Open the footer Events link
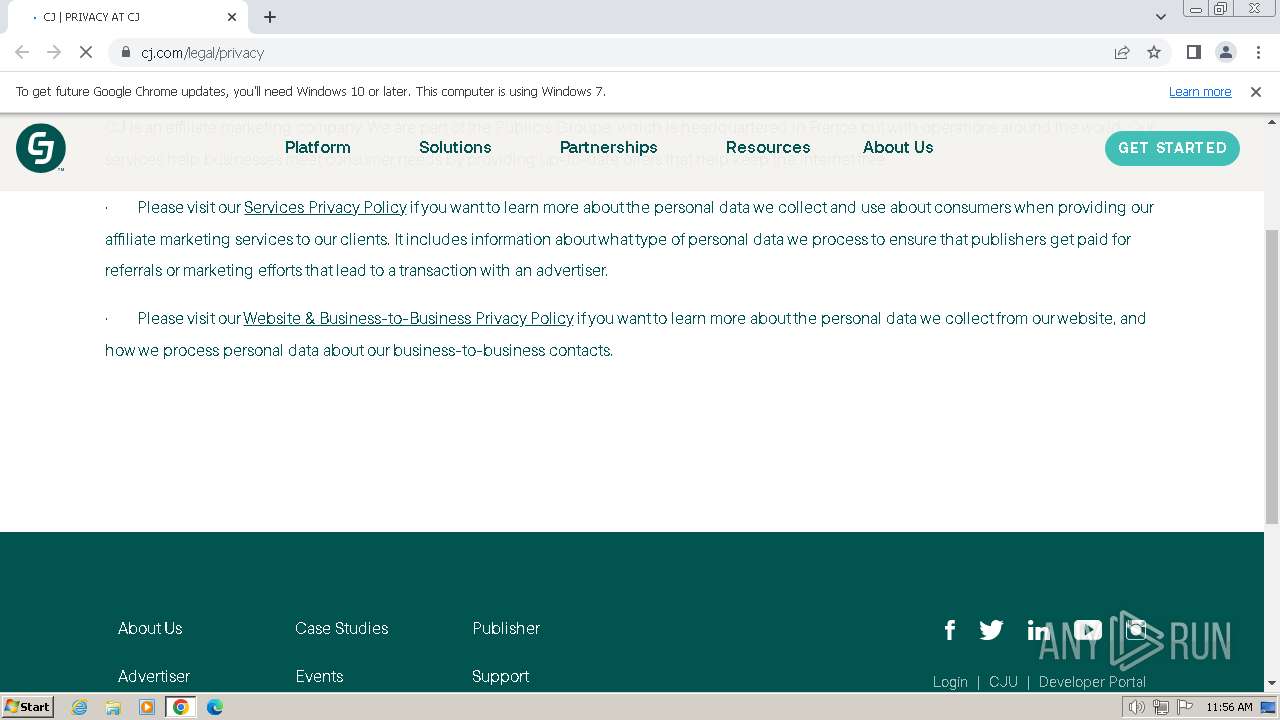Screen dimensions: 1280x720 point(320,676)
